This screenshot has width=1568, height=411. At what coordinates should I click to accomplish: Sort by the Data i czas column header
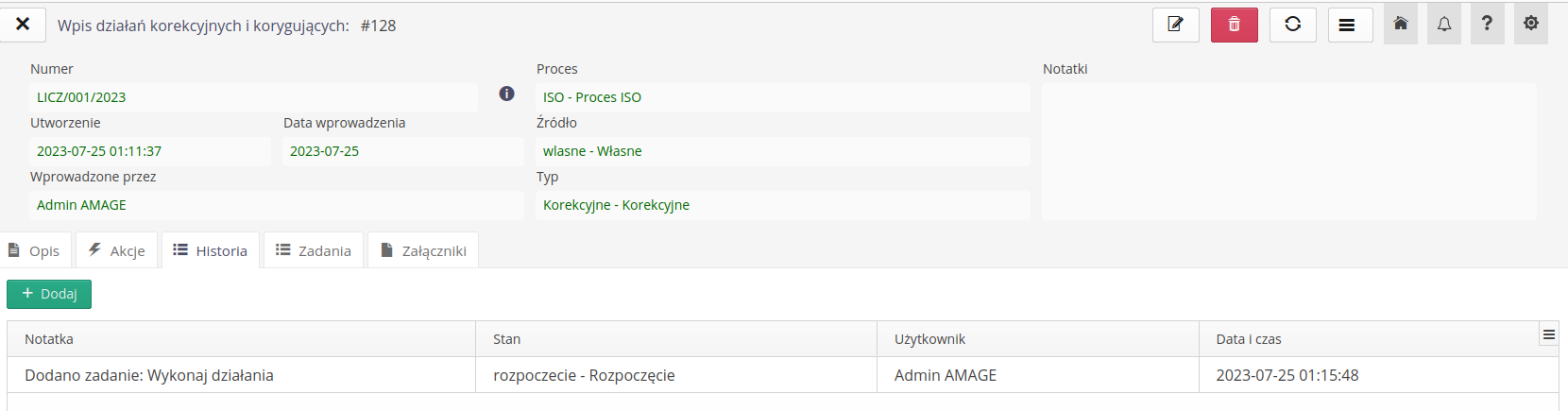tap(1249, 339)
